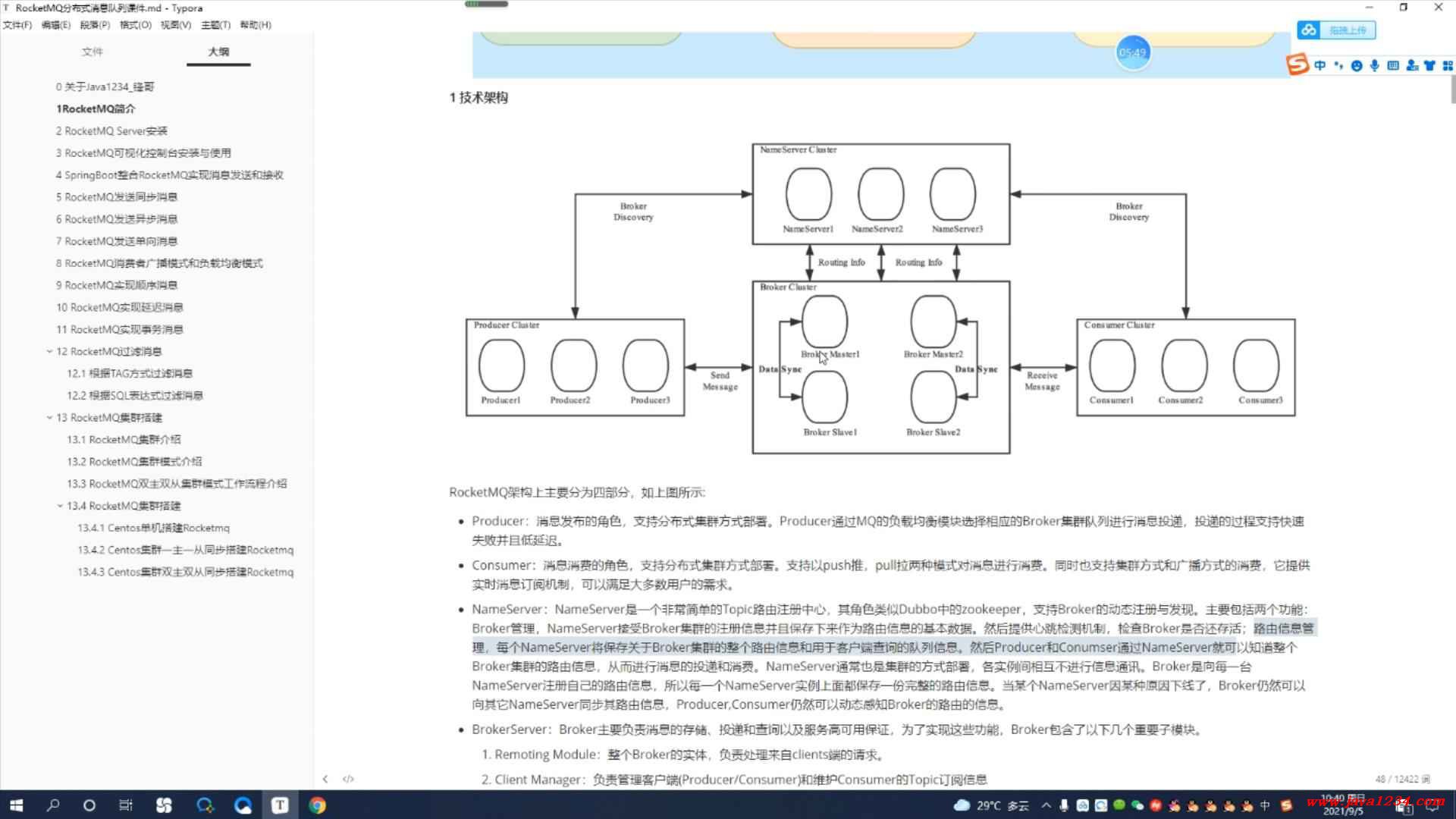Click the RocketMQ architecture diagram image
This screenshot has height=819, width=1456.
[x=880, y=299]
